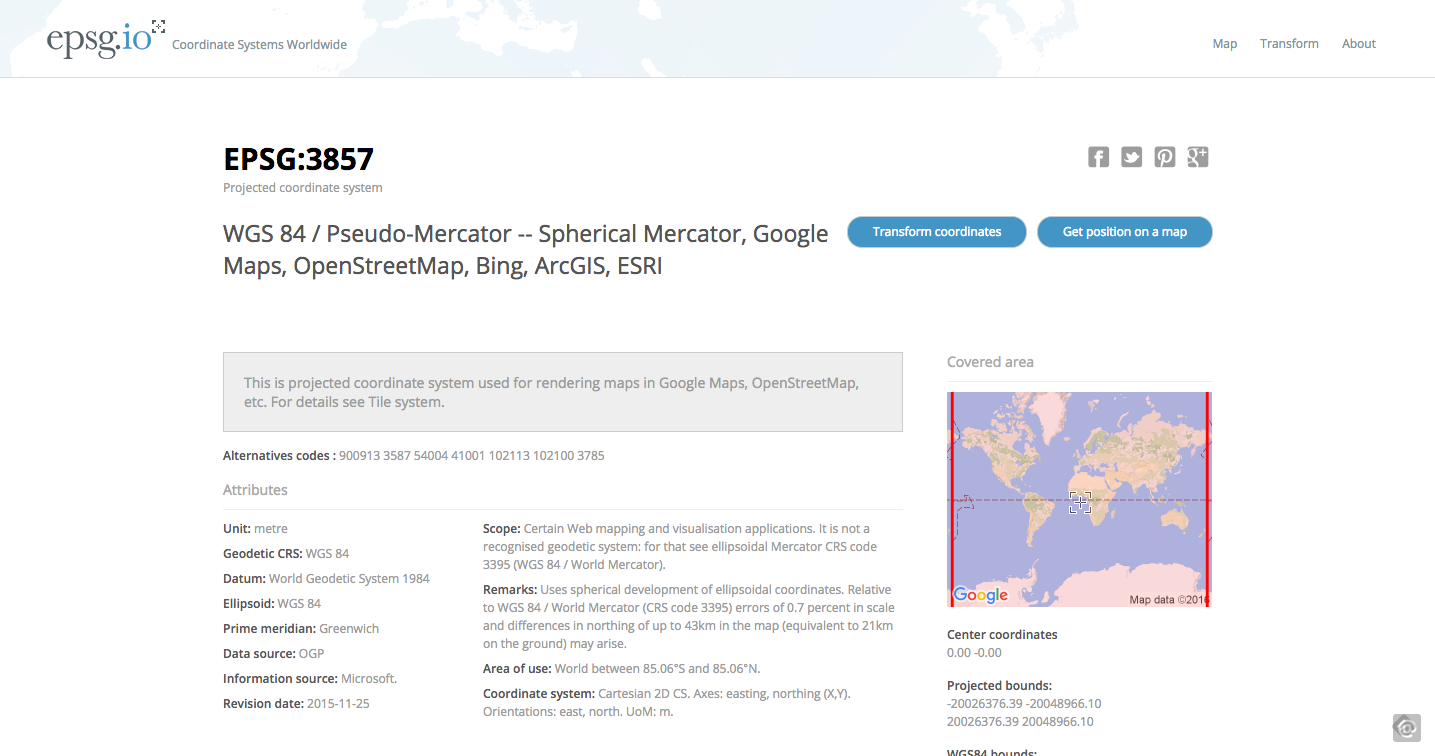Viewport: 1435px width, 756px height.
Task: Click projected bounds -20026376.39 -20048966.10
Action: click(x=1024, y=704)
